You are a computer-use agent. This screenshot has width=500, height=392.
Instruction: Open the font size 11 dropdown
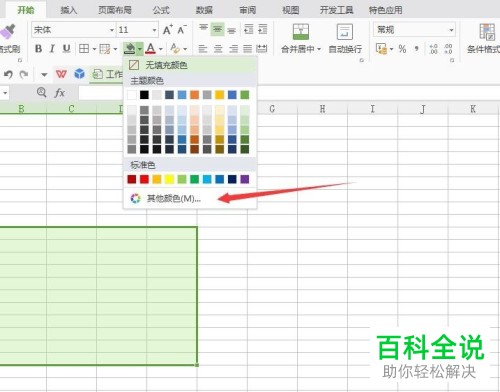154,30
